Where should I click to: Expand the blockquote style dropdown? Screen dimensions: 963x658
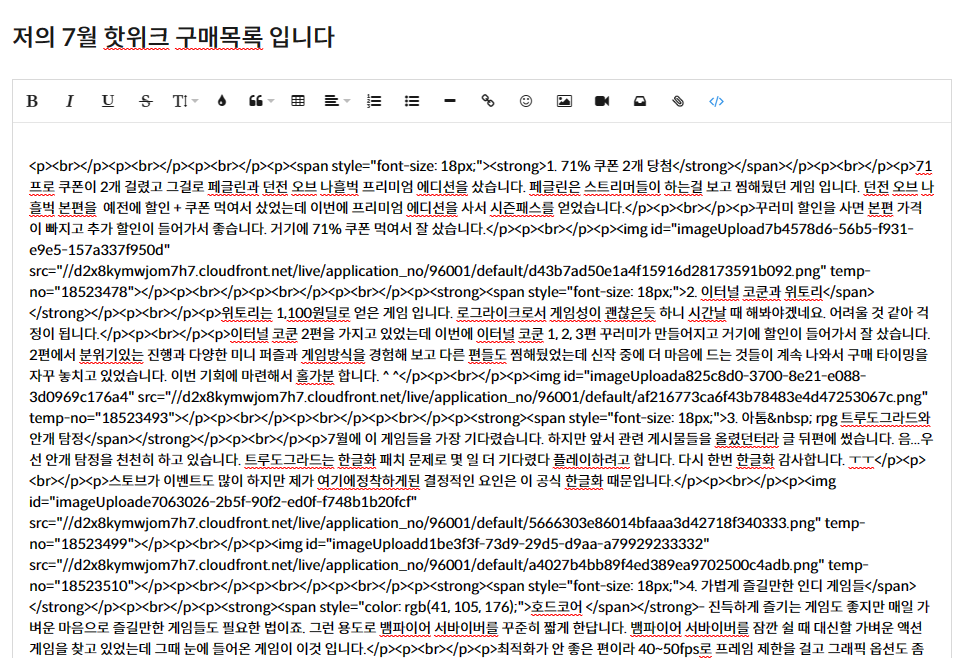[260, 101]
